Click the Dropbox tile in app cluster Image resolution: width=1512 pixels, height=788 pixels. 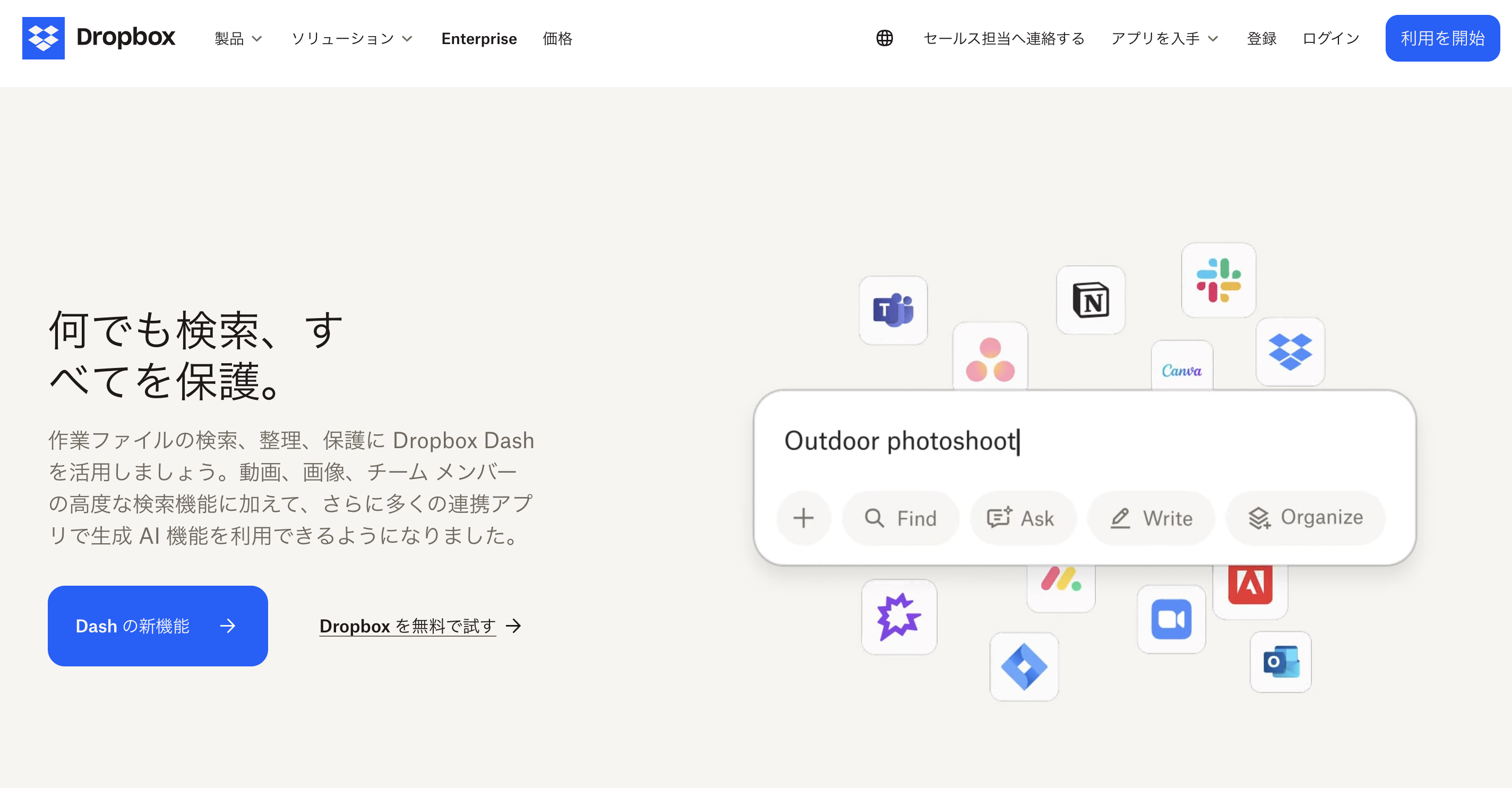click(x=1290, y=352)
